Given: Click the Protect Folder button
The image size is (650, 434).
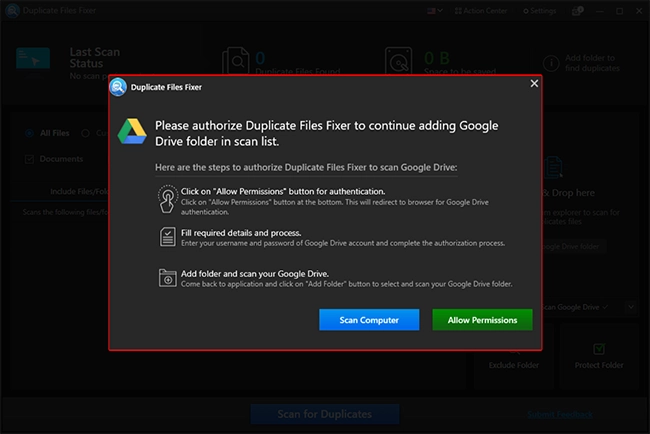Looking at the screenshot, I should [599, 356].
